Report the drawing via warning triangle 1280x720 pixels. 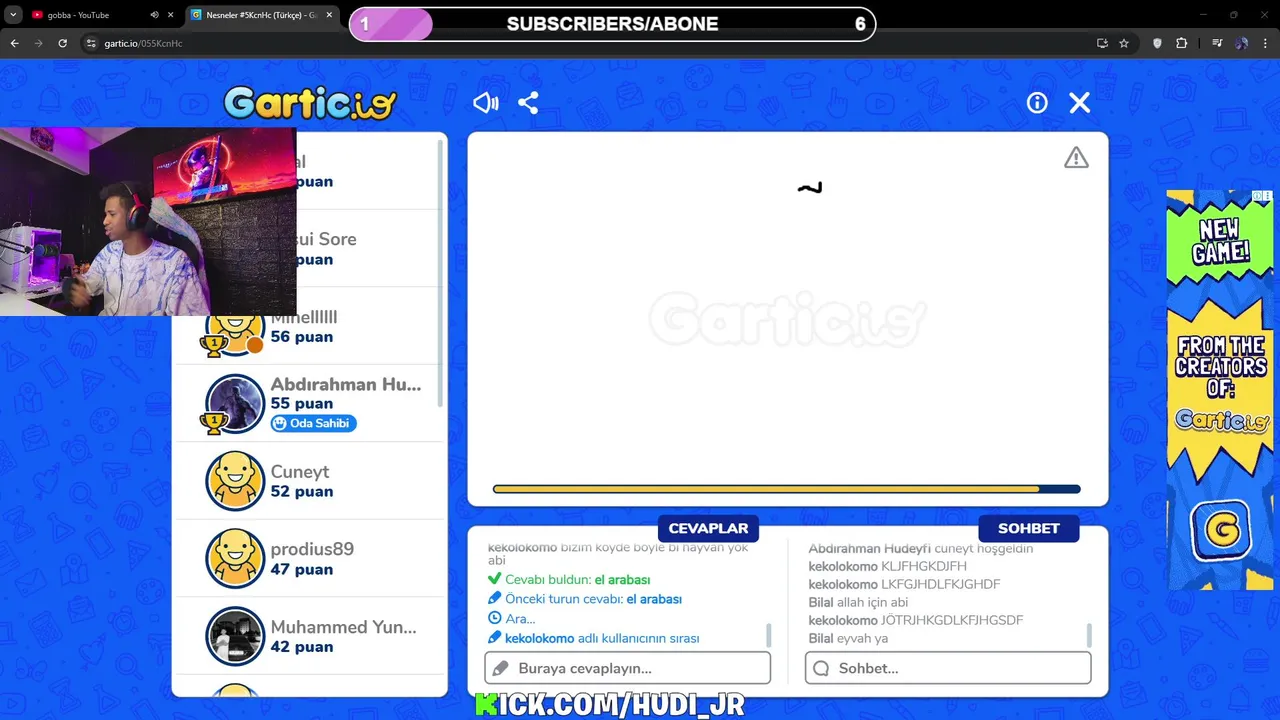pos(1076,158)
